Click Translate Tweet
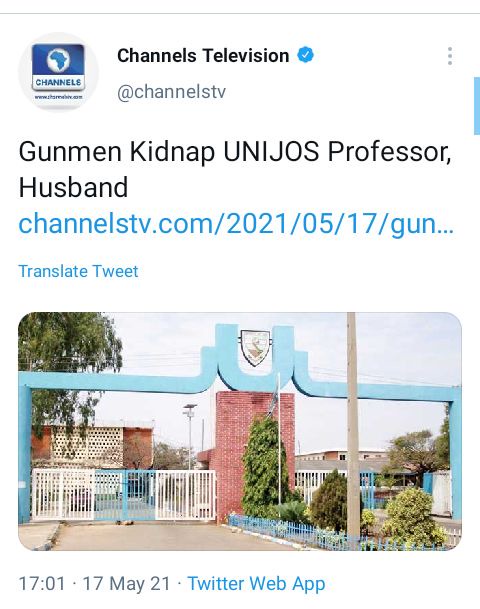 tap(78, 271)
